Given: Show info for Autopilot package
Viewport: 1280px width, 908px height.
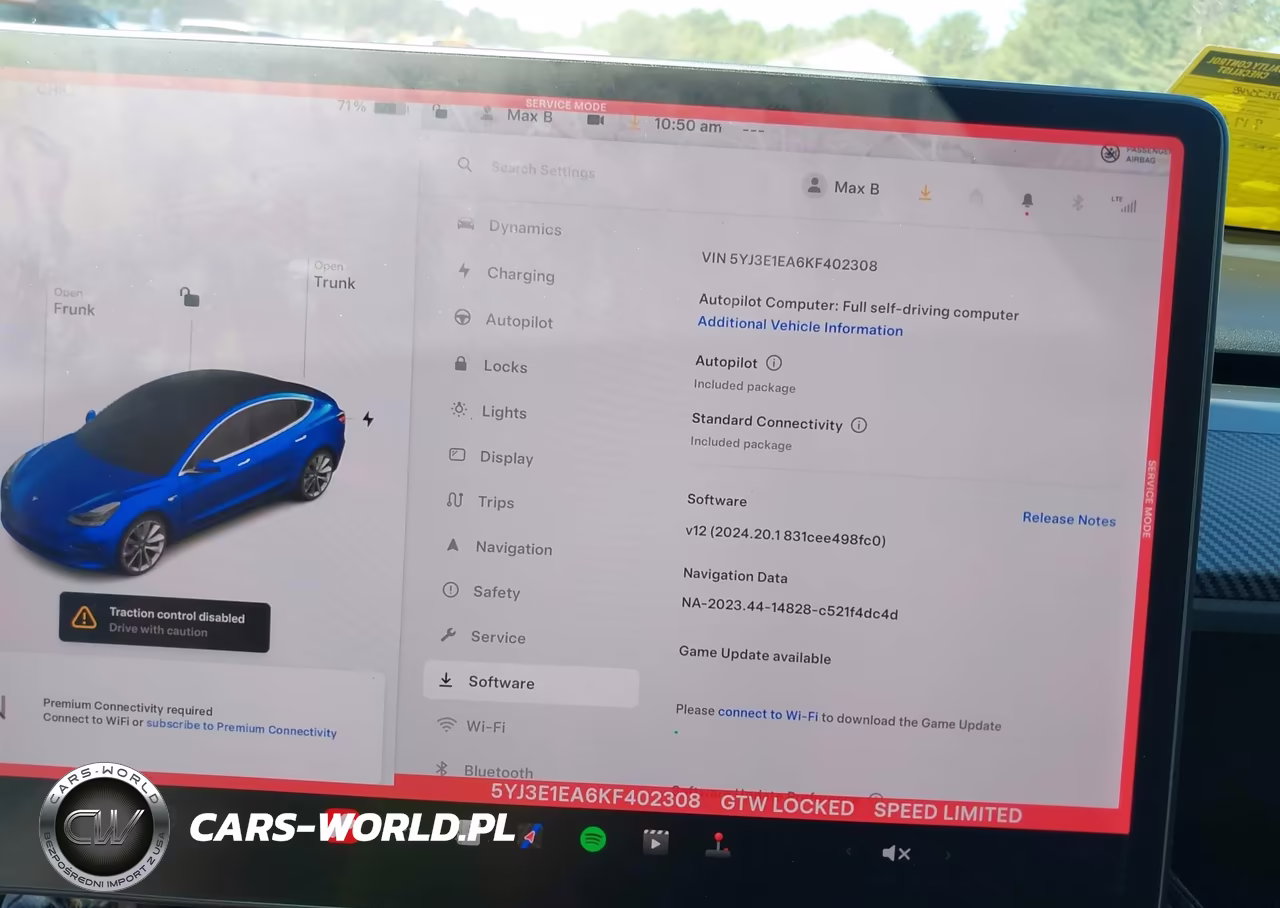Looking at the screenshot, I should point(773,363).
